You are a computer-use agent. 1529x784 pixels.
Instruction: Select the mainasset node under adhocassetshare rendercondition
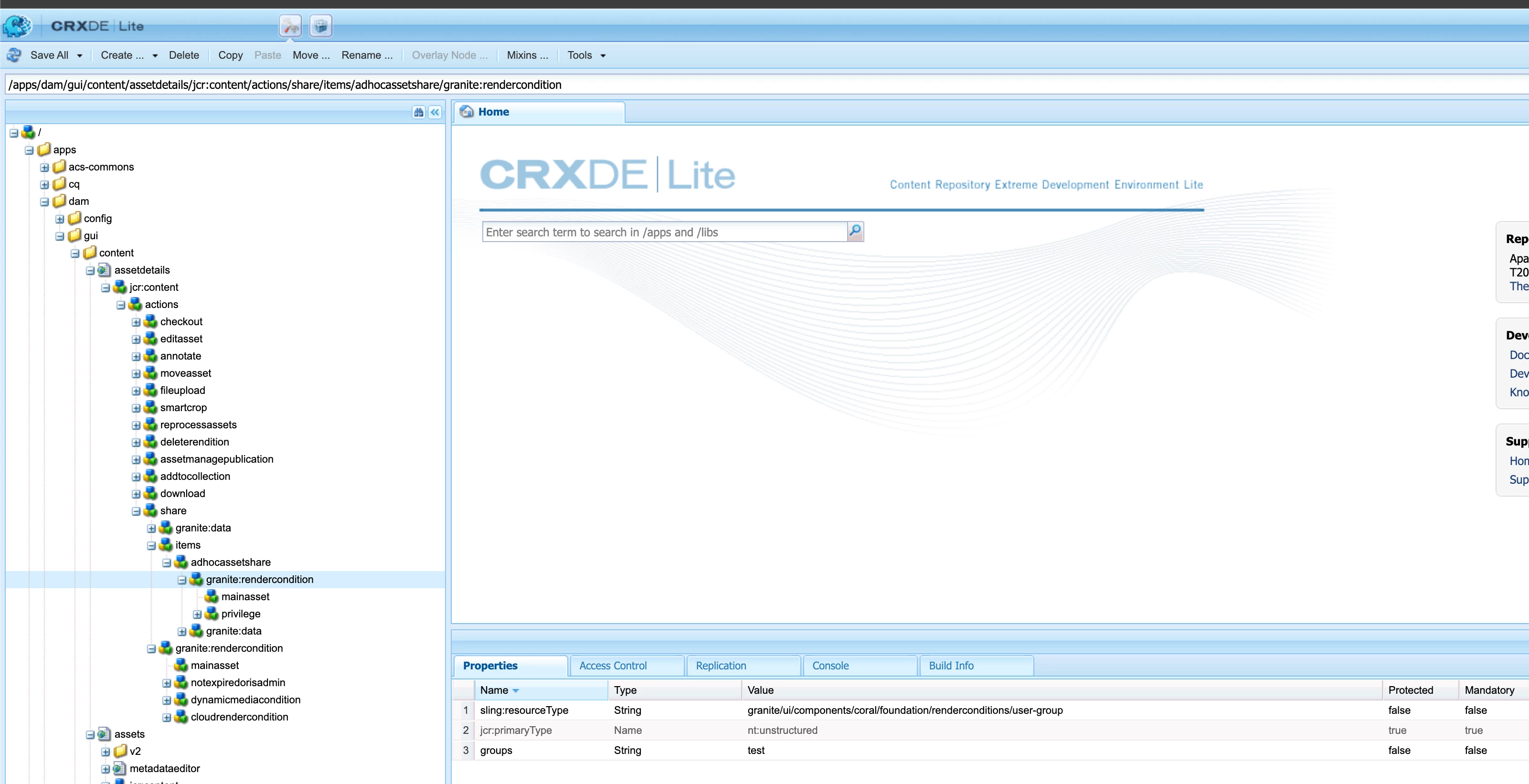(x=244, y=596)
